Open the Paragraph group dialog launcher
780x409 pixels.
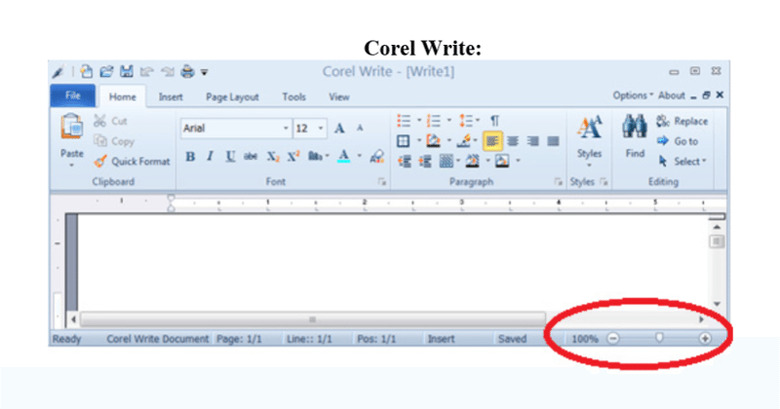pyautogui.click(x=558, y=182)
